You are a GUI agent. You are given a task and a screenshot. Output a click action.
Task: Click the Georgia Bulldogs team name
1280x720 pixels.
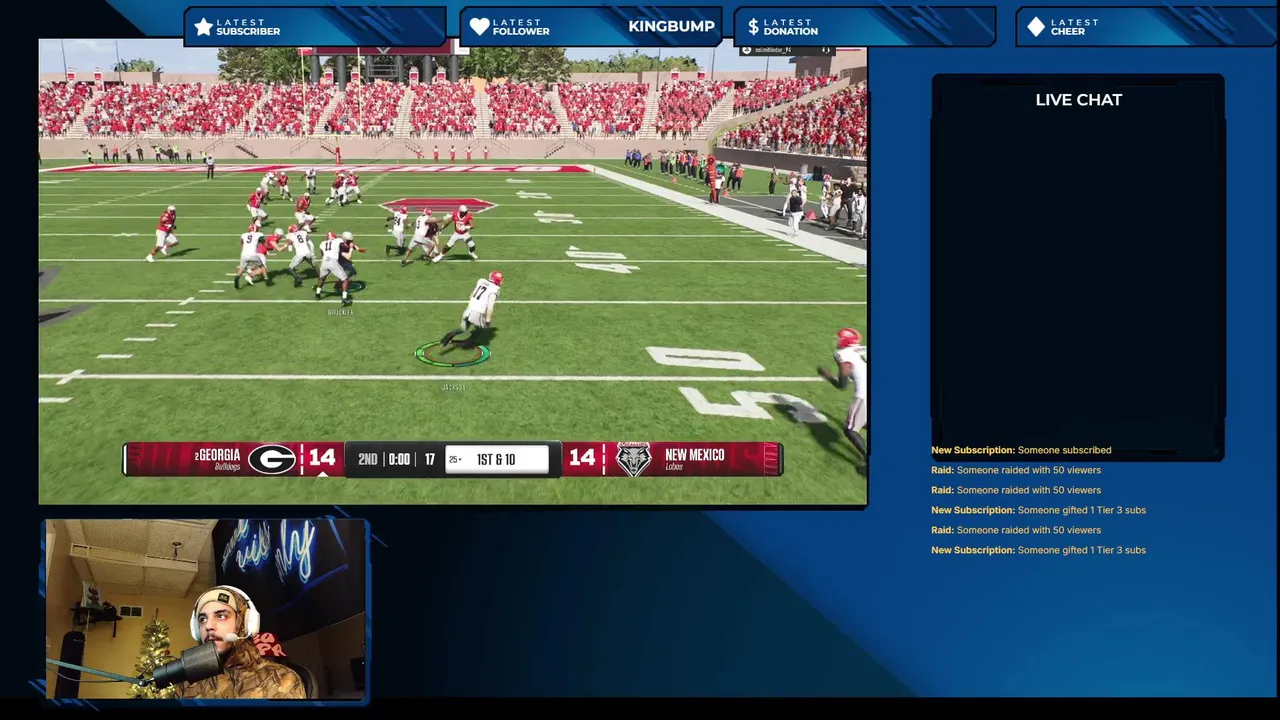[x=218, y=459]
